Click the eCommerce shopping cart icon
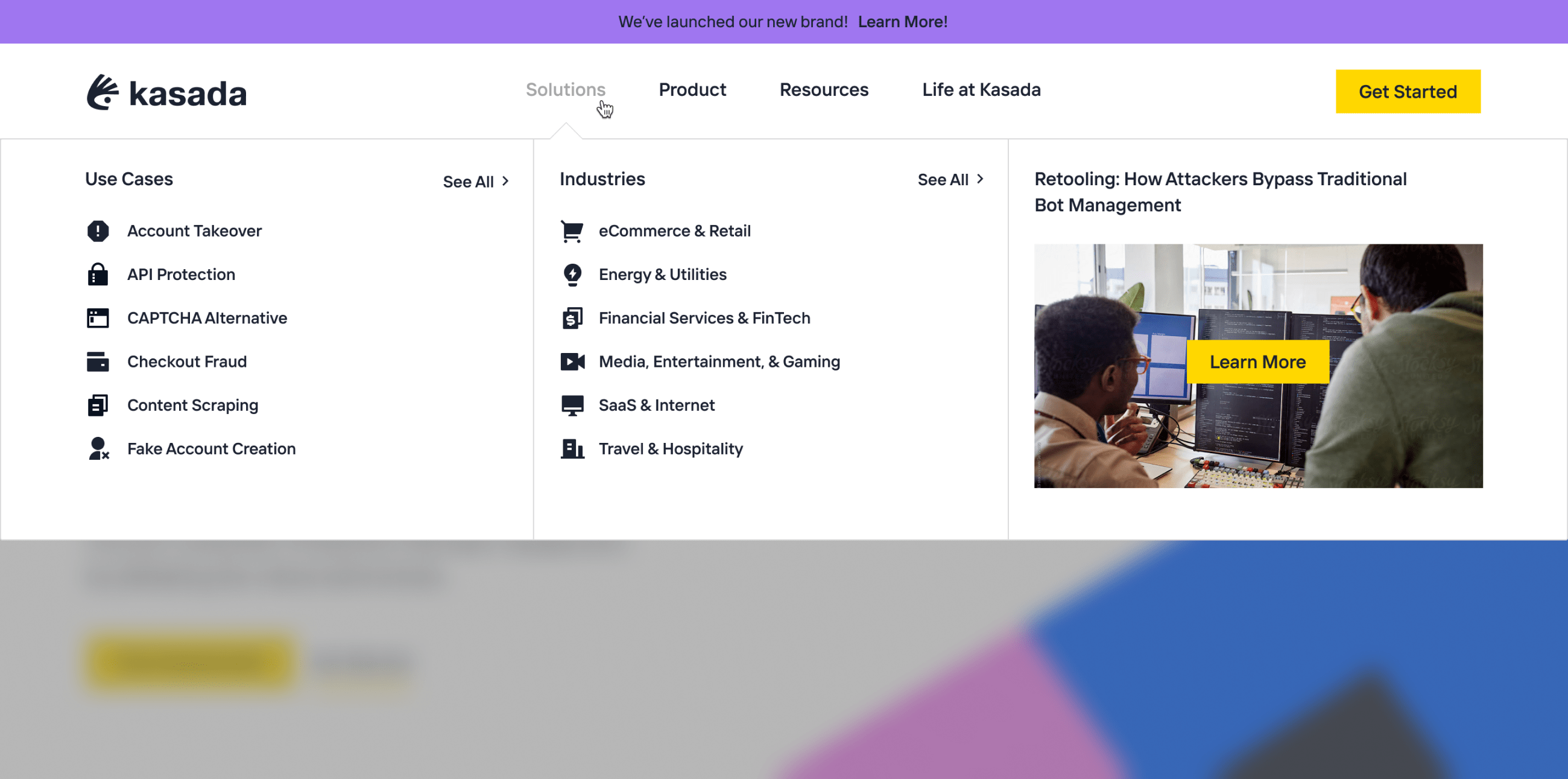1568x779 pixels. [572, 231]
